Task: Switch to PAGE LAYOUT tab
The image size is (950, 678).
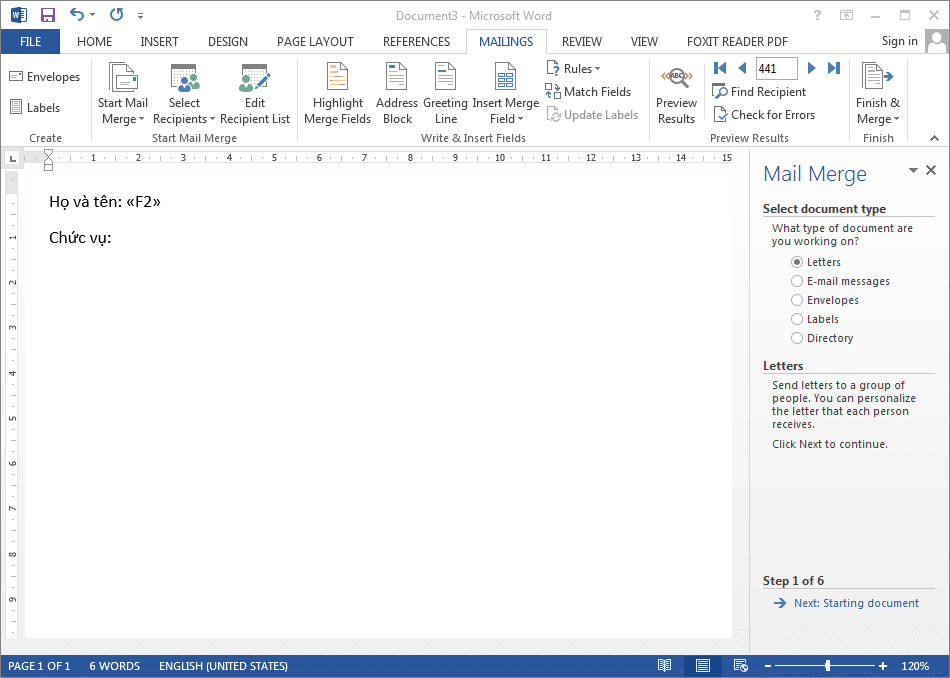Action: pyautogui.click(x=315, y=42)
